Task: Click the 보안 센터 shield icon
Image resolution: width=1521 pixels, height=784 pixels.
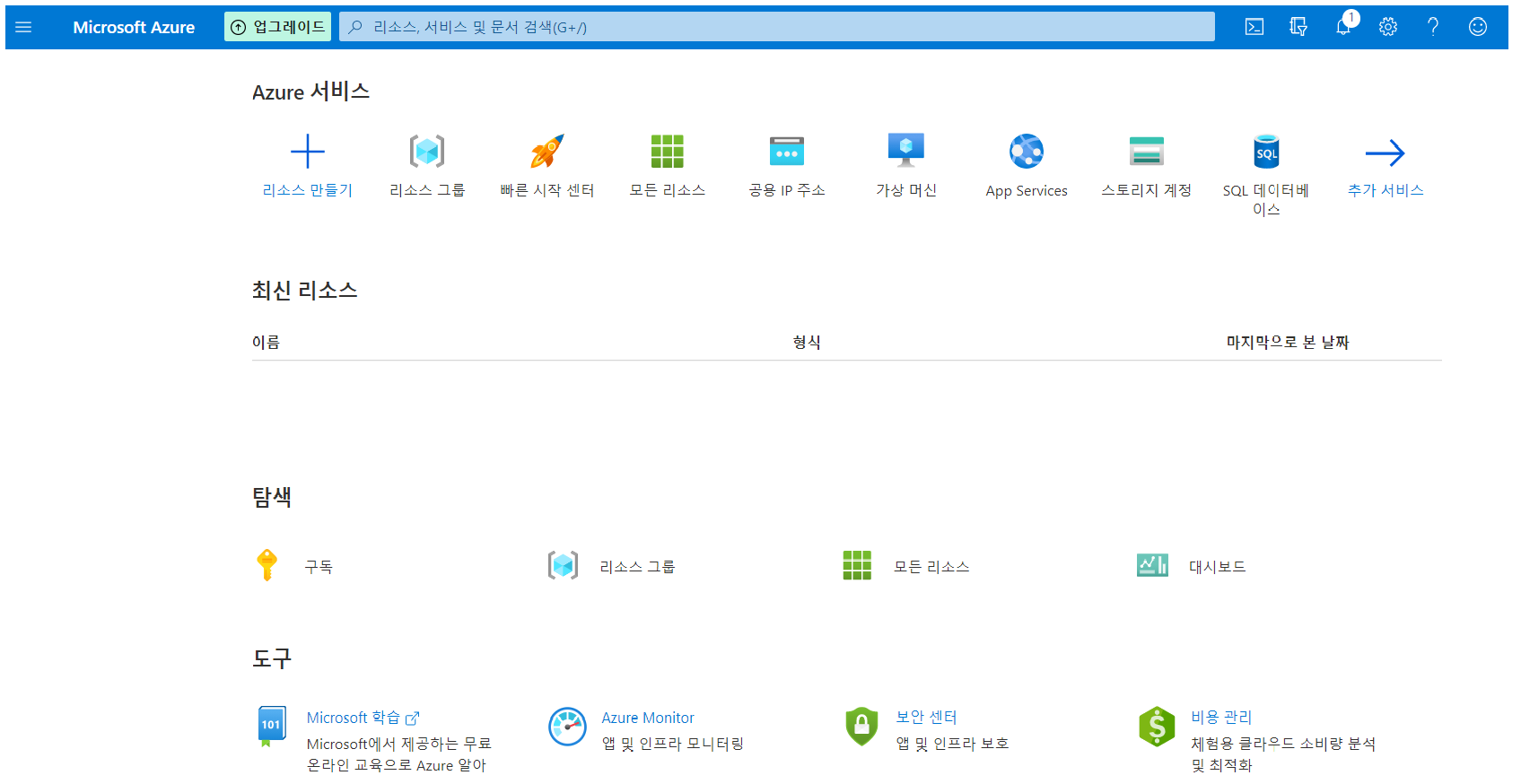Action: click(861, 727)
